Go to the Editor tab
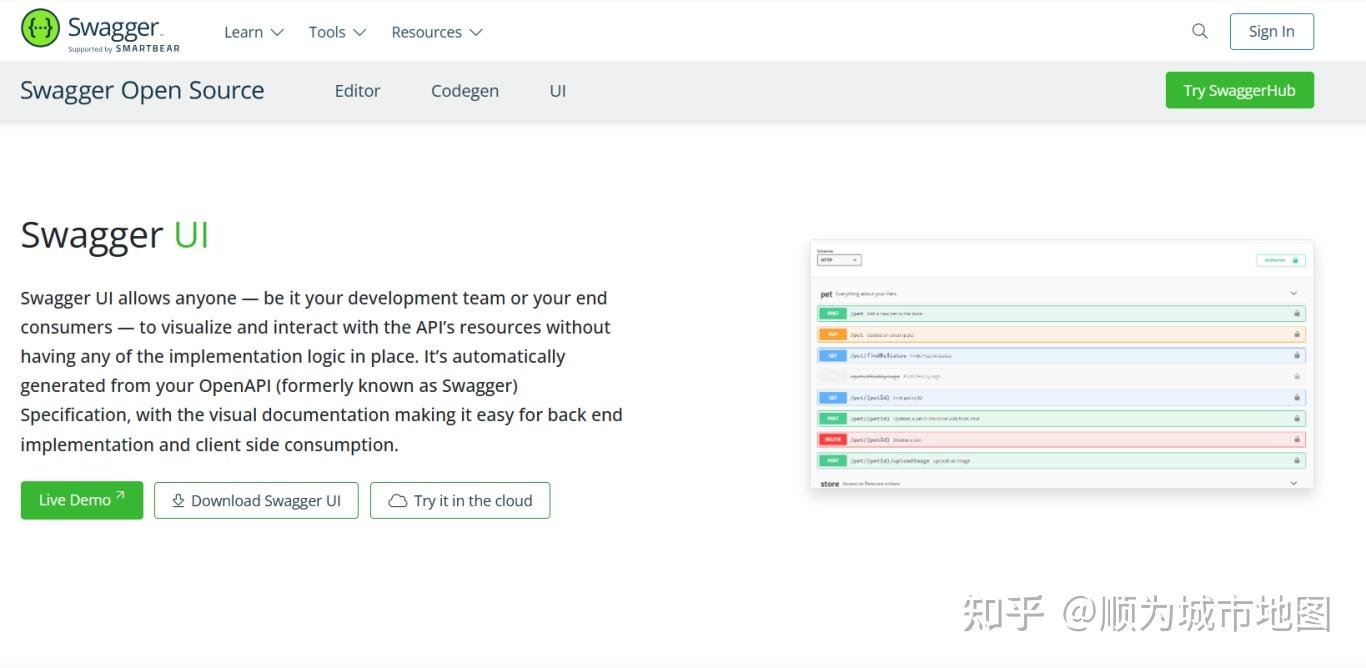The height and width of the screenshot is (668, 1366). coord(357,91)
